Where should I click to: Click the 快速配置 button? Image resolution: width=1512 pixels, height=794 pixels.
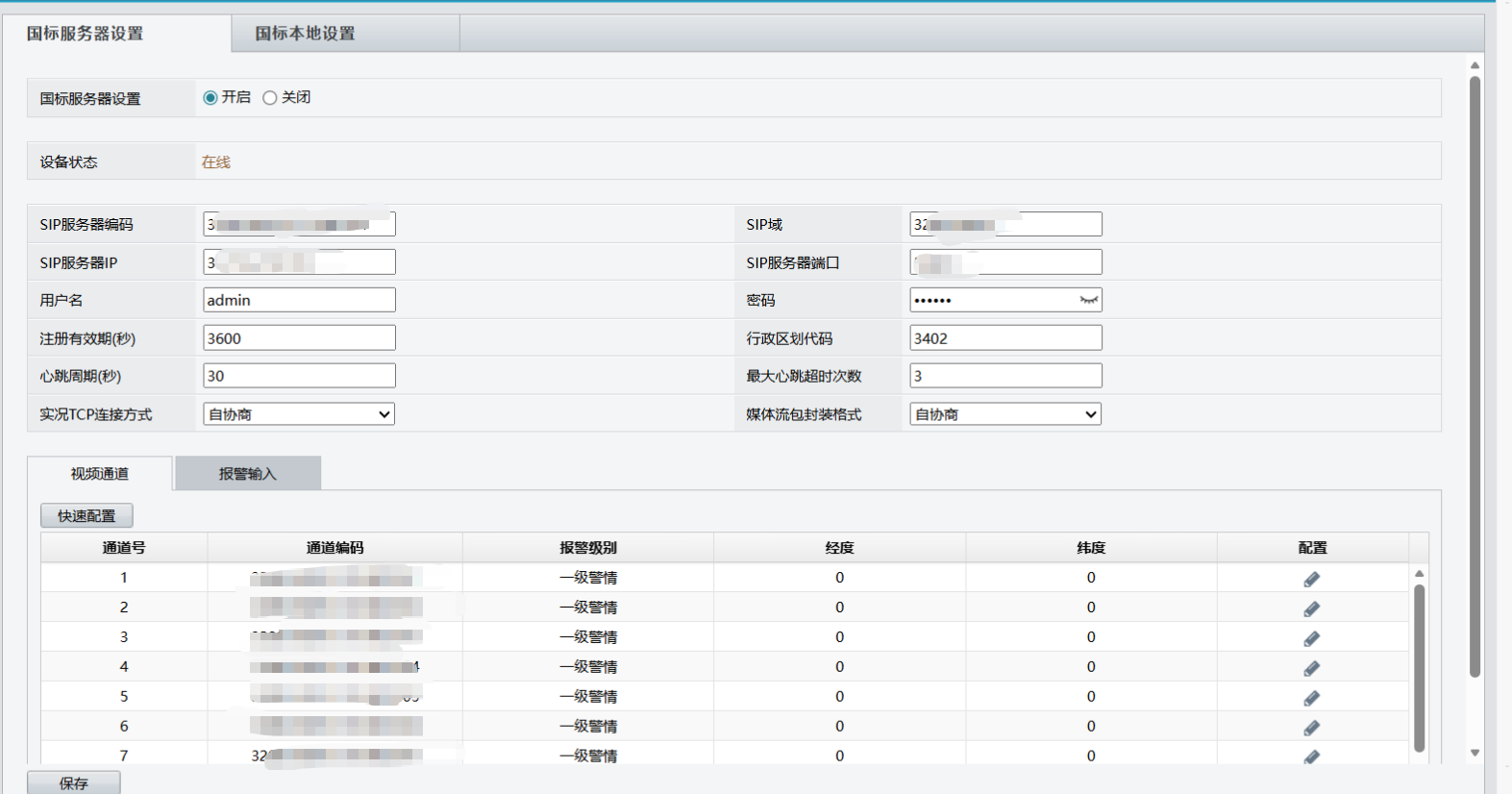(87, 516)
